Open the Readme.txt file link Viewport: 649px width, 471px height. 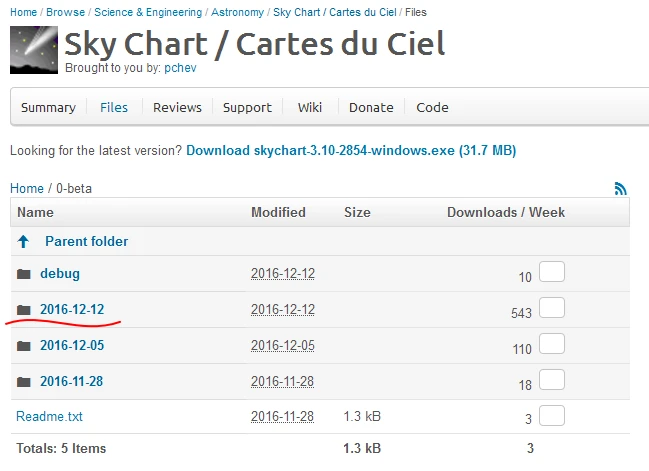coord(49,417)
